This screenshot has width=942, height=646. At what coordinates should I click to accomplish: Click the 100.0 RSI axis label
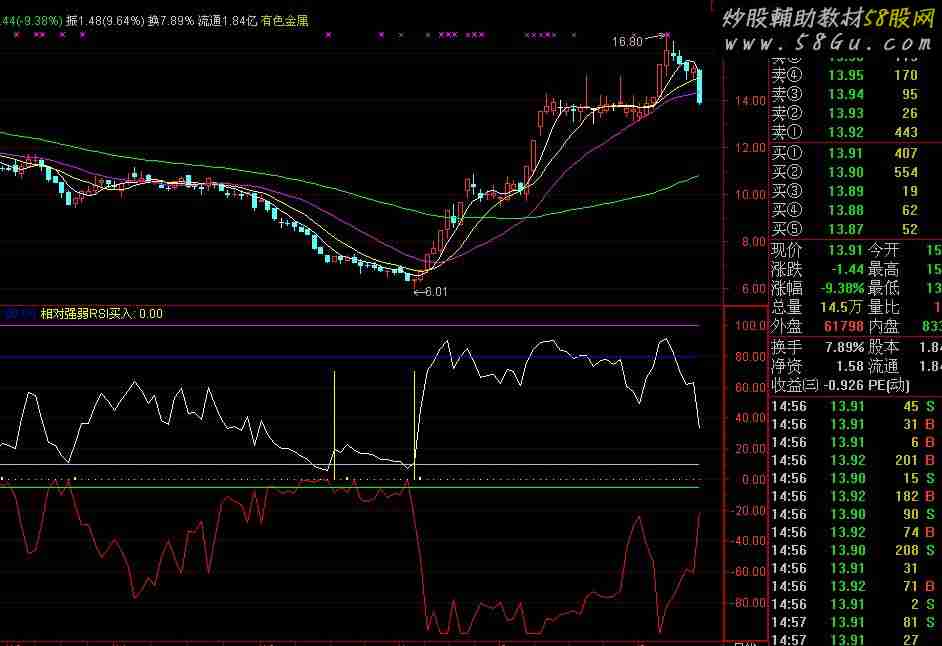pyautogui.click(x=750, y=326)
